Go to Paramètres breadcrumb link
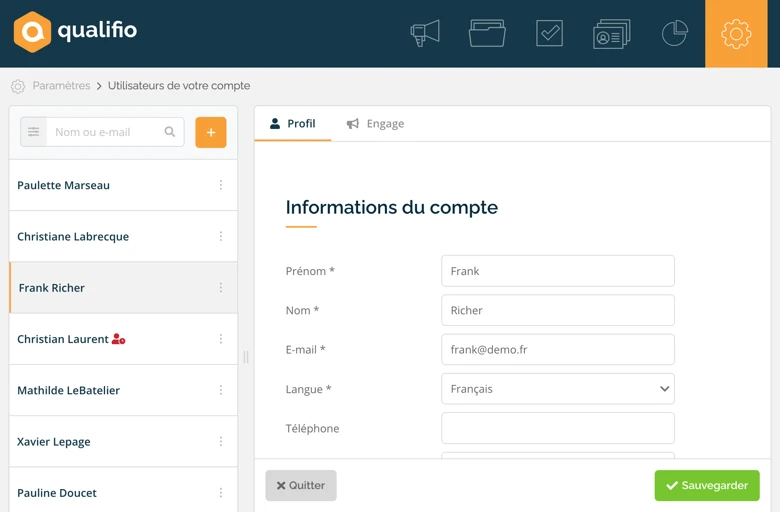Screen dimensions: 780x512 [61, 86]
